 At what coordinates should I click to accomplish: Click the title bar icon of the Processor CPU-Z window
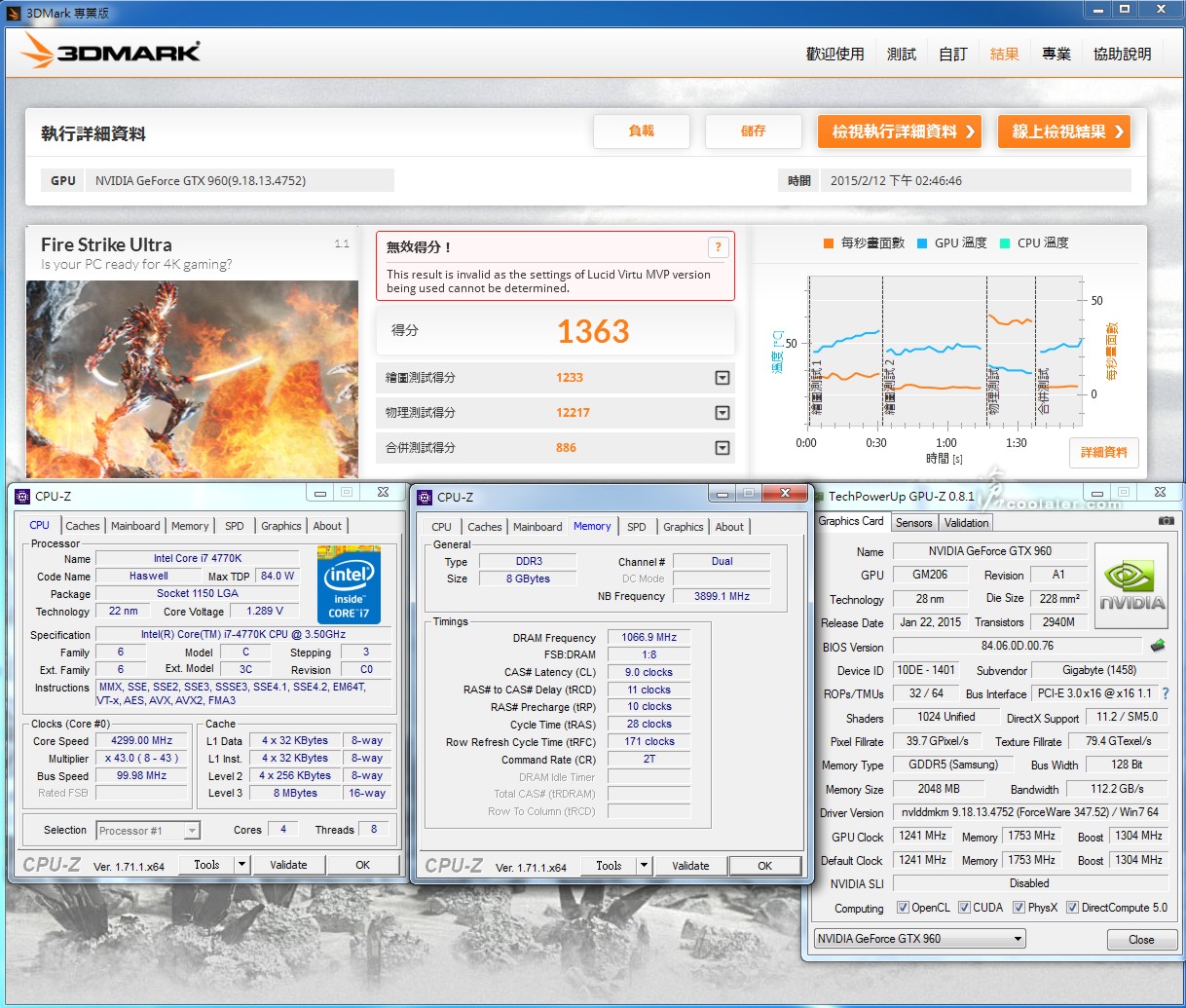pyautogui.click(x=22, y=496)
